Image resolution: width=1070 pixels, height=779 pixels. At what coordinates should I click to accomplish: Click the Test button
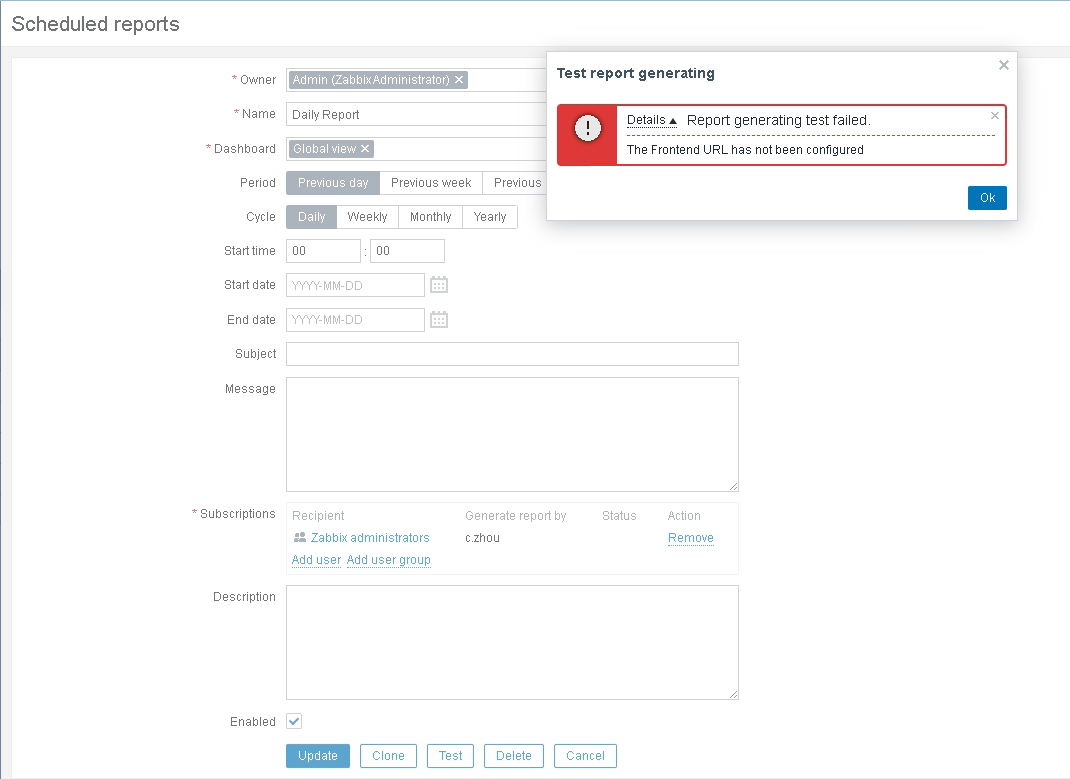tap(450, 756)
